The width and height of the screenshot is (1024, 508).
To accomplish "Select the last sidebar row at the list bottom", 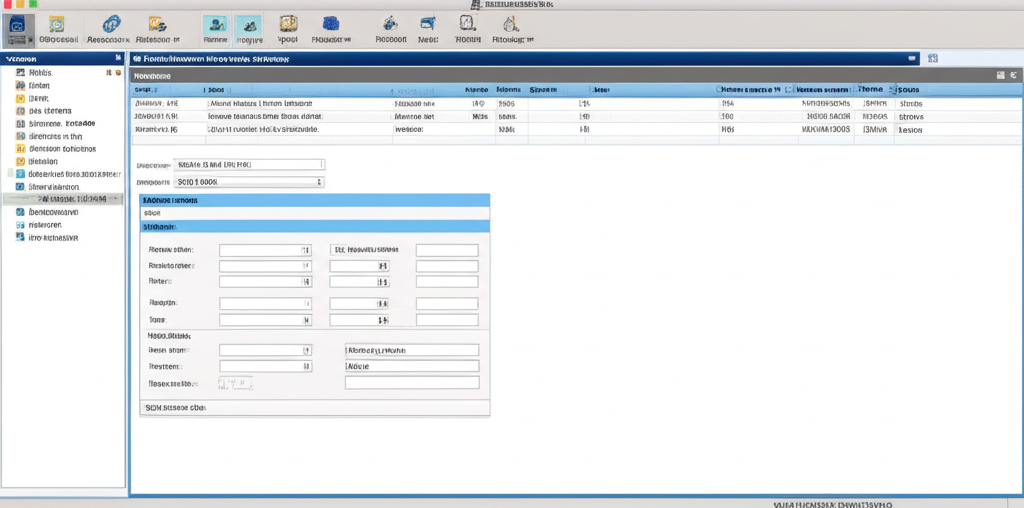I will click(x=63, y=238).
